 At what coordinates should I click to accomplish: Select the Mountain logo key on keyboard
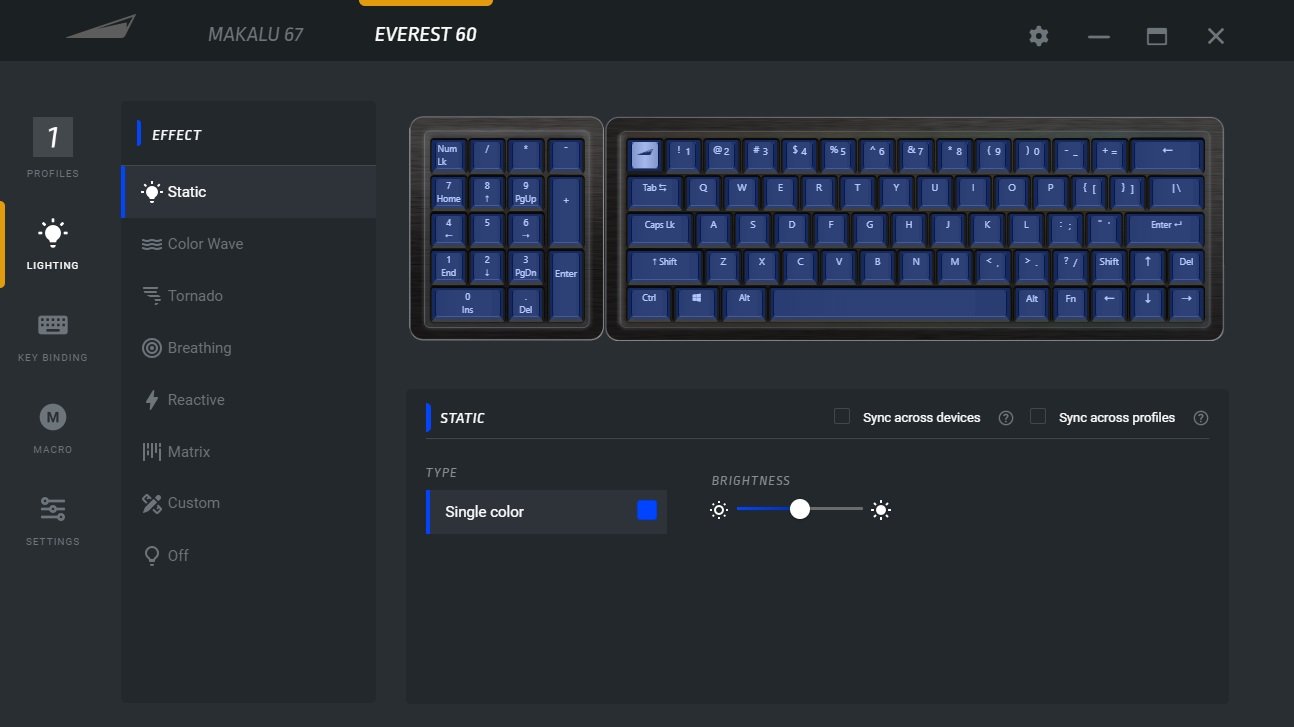[645, 153]
